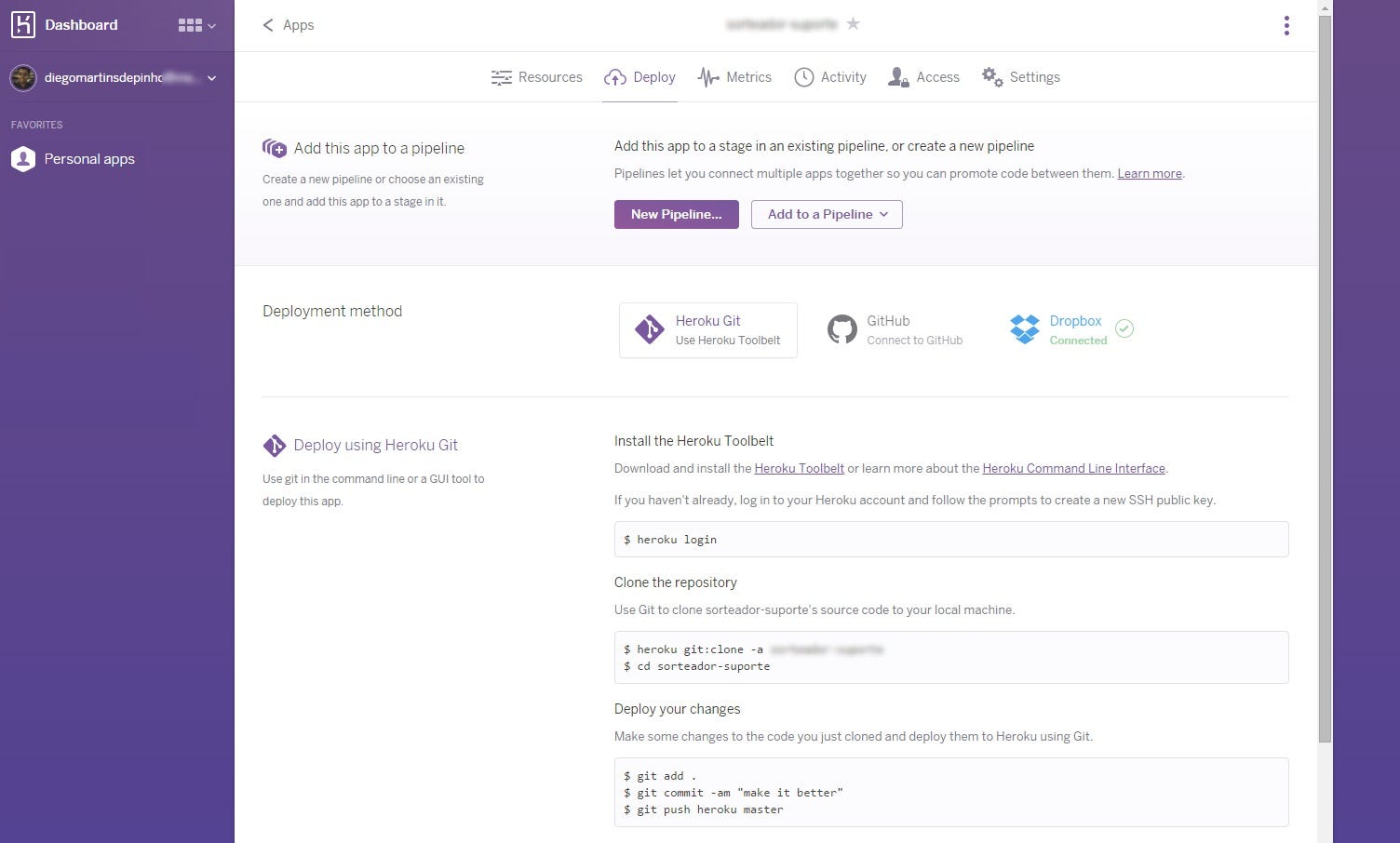The width and height of the screenshot is (1400, 843).
Task: Click the New Pipeline button
Action: point(677,214)
